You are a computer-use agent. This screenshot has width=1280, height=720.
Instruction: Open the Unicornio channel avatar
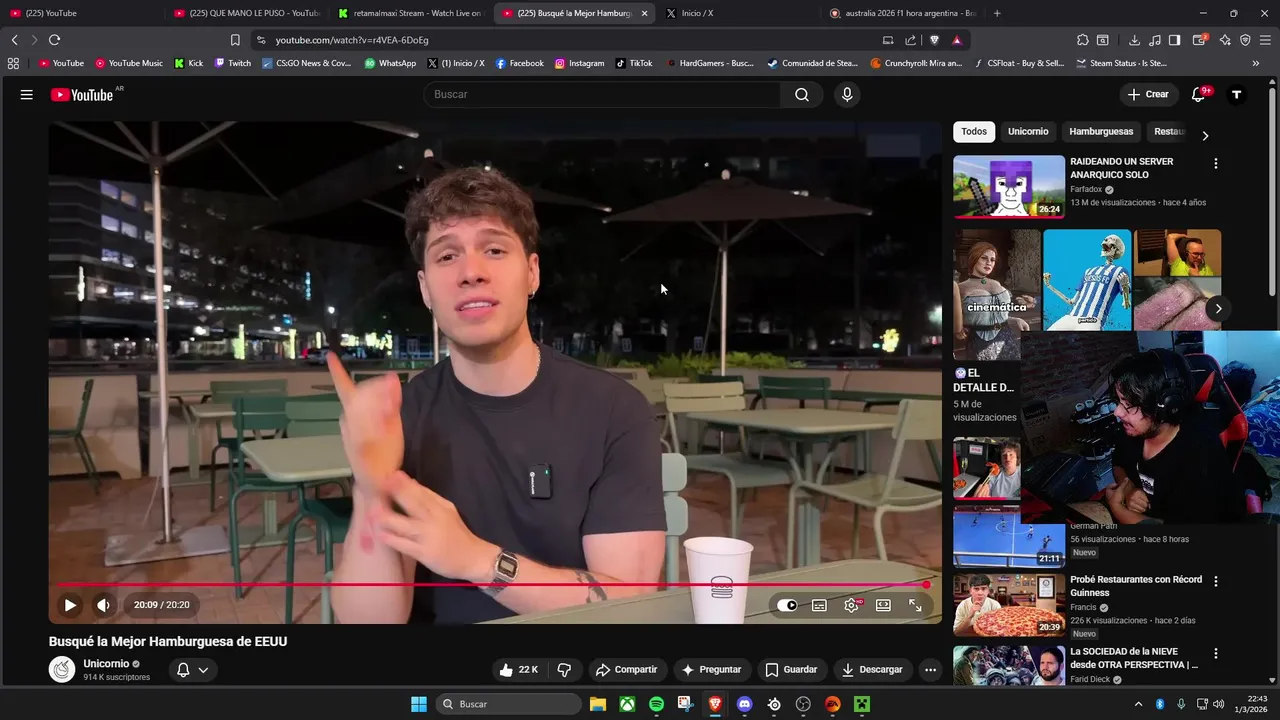coord(62,670)
